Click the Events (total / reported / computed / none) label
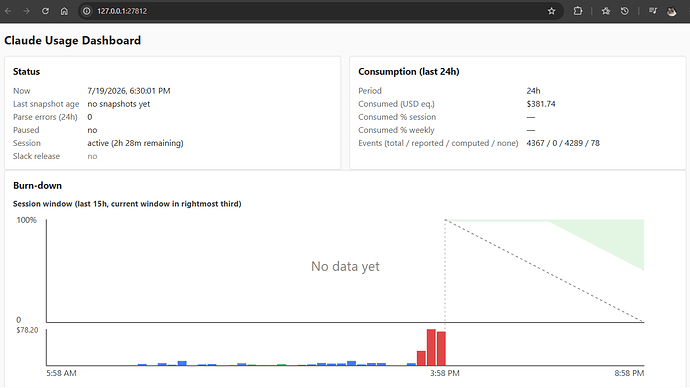 [438, 143]
